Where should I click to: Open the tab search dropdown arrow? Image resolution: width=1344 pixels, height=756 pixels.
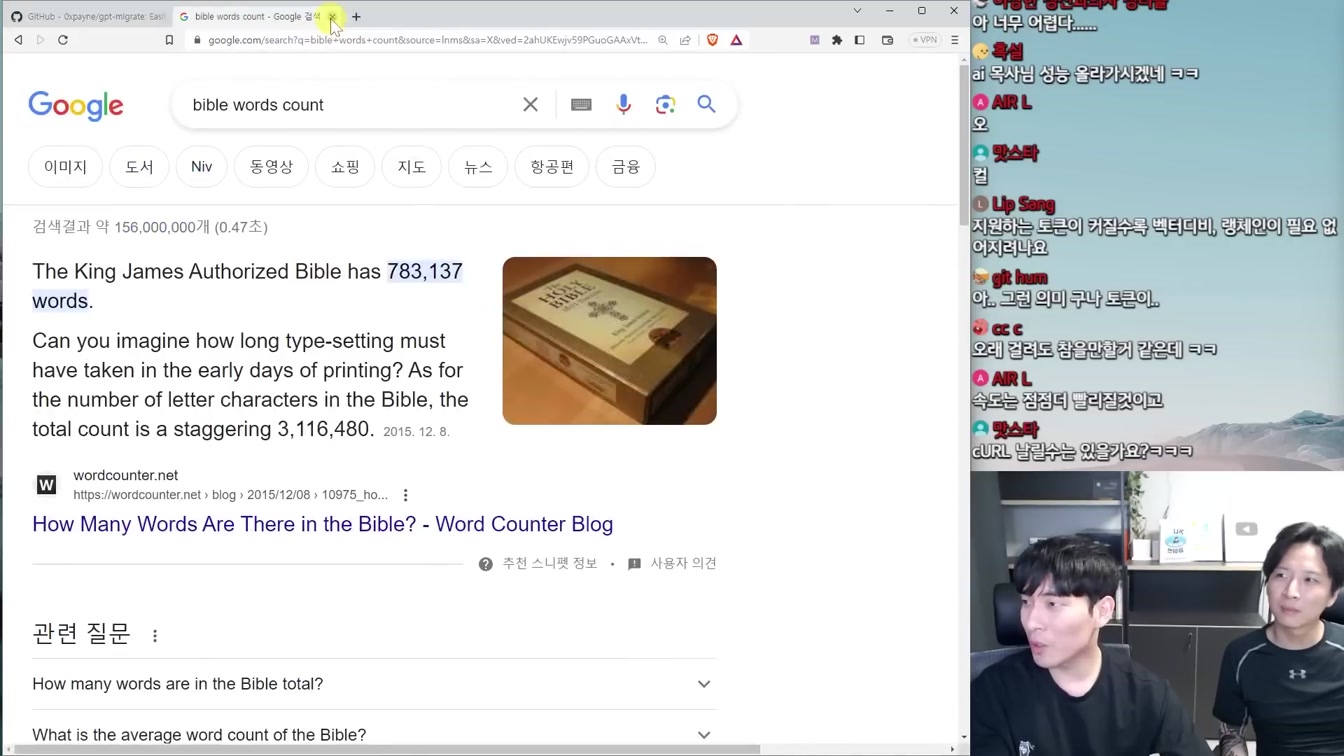pyautogui.click(x=857, y=11)
